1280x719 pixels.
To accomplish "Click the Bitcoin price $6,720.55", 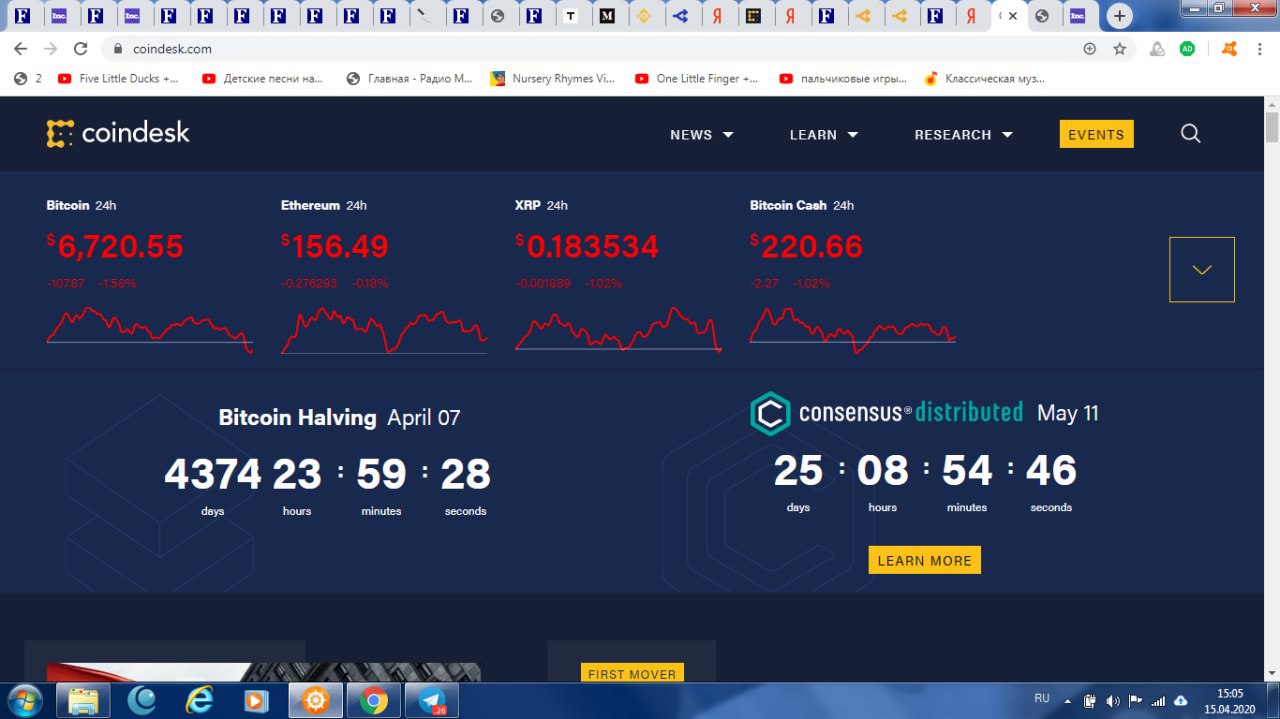I will (115, 246).
